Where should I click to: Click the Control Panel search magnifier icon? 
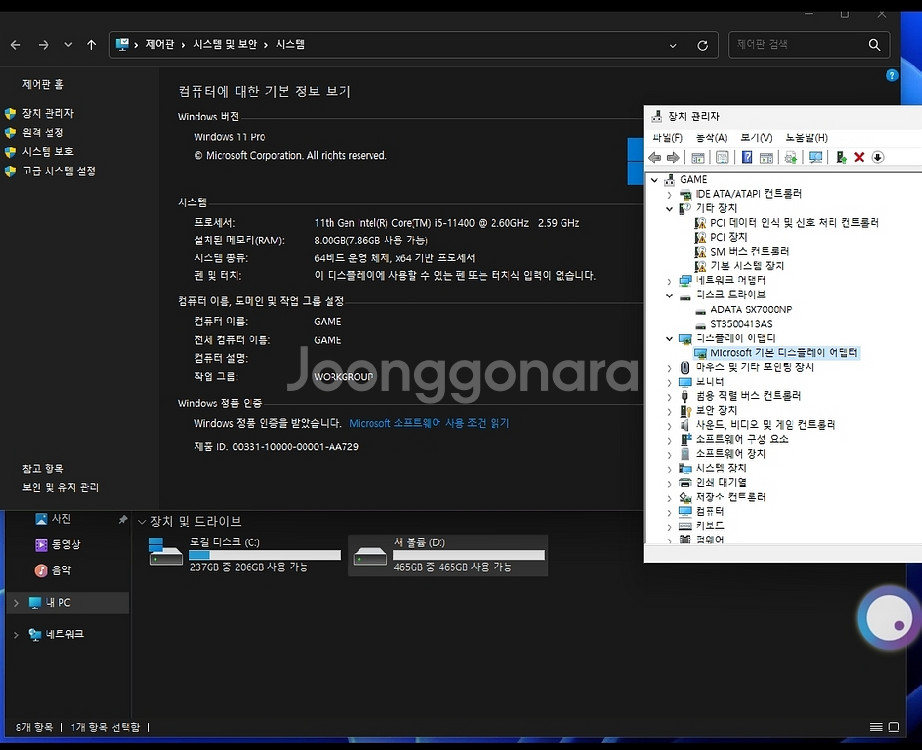click(874, 45)
